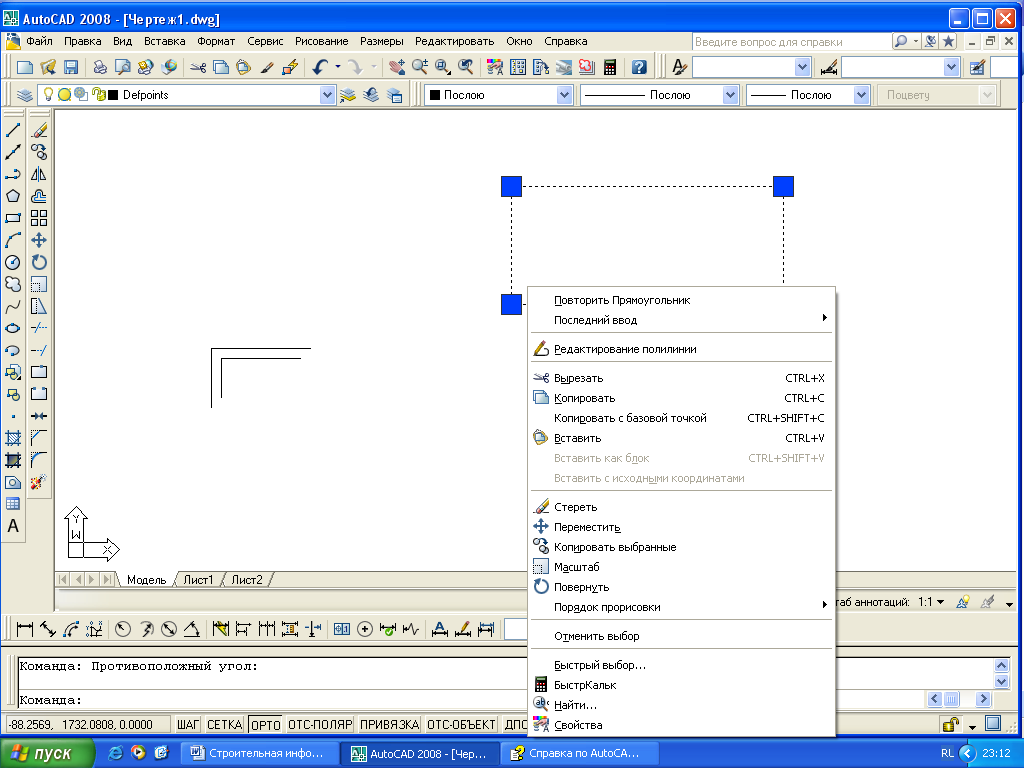Click the Команда: command line input
1024x768 pixels.
click(271, 700)
